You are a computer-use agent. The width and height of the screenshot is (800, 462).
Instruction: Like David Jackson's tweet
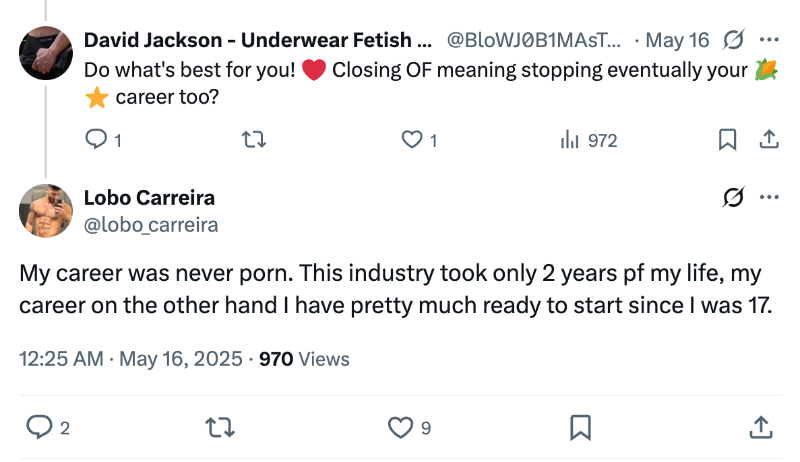tap(412, 141)
